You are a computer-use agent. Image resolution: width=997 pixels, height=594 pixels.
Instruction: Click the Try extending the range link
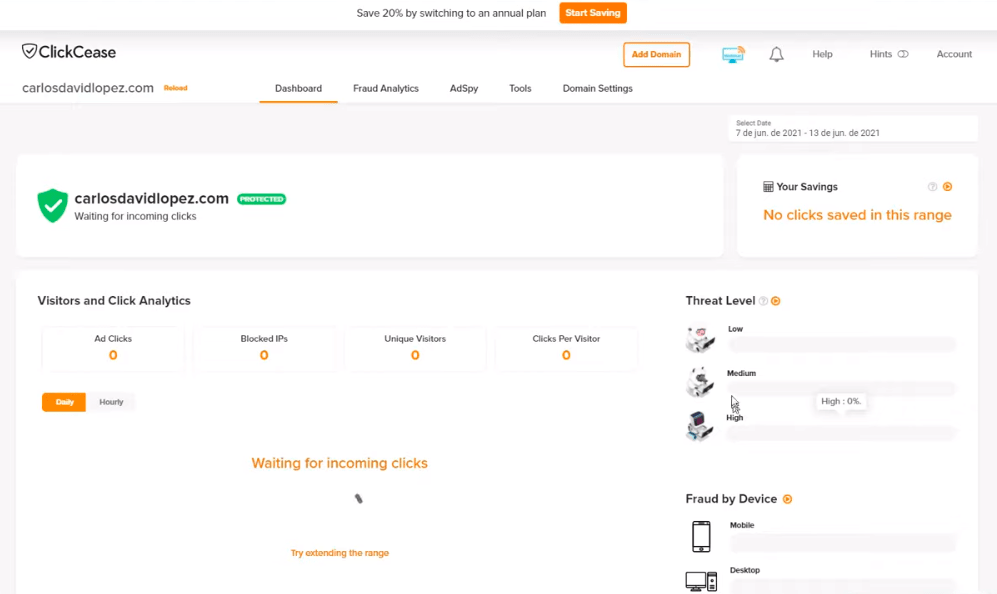pos(340,553)
